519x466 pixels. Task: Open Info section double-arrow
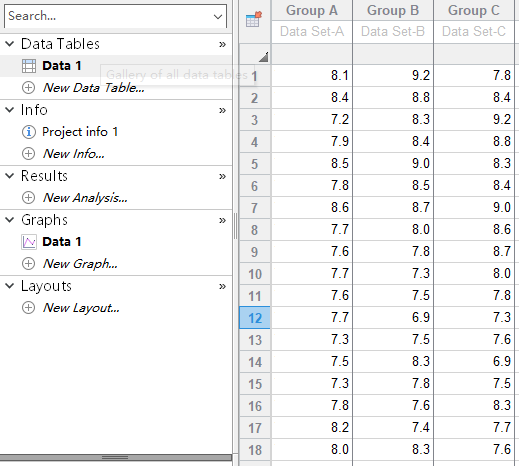222,110
